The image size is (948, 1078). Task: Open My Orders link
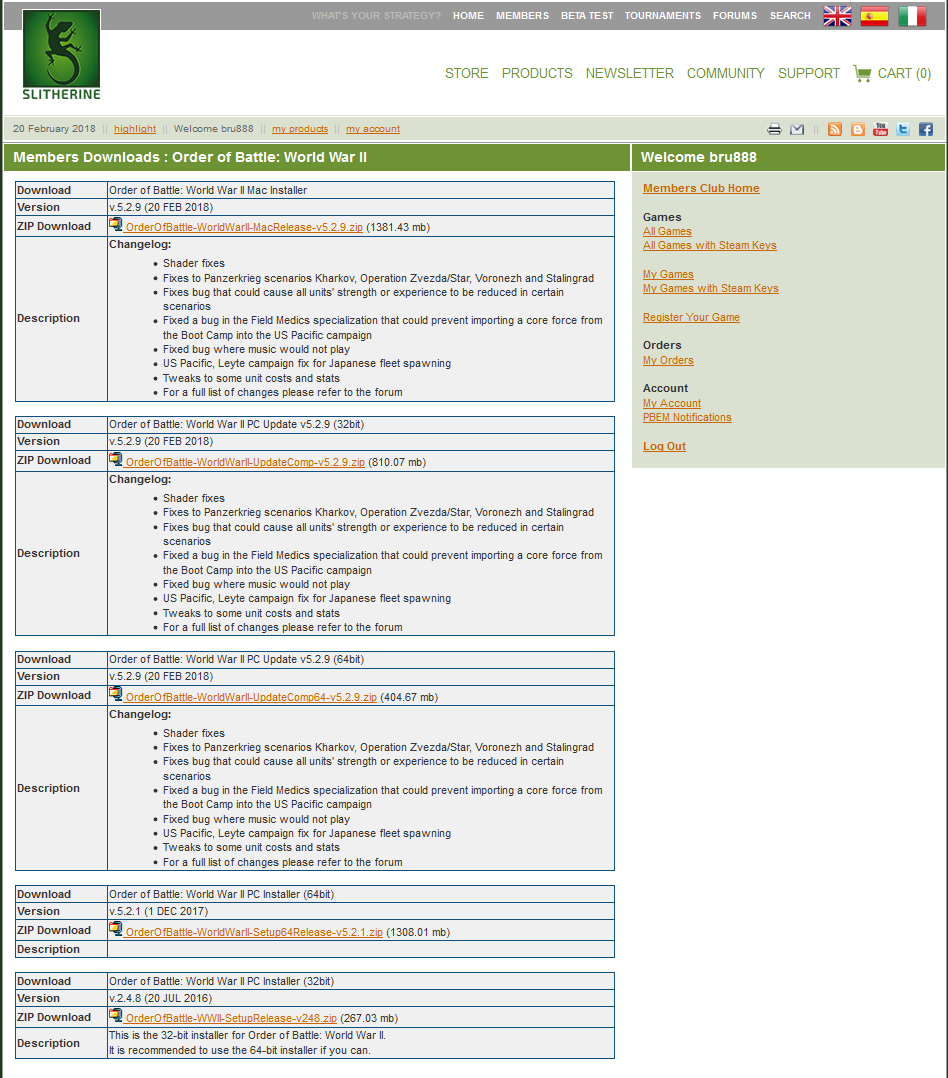click(x=668, y=360)
